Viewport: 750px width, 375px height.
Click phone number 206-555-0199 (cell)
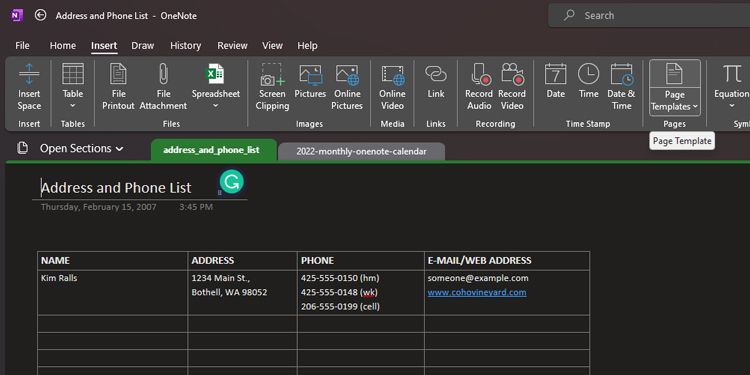click(x=340, y=307)
